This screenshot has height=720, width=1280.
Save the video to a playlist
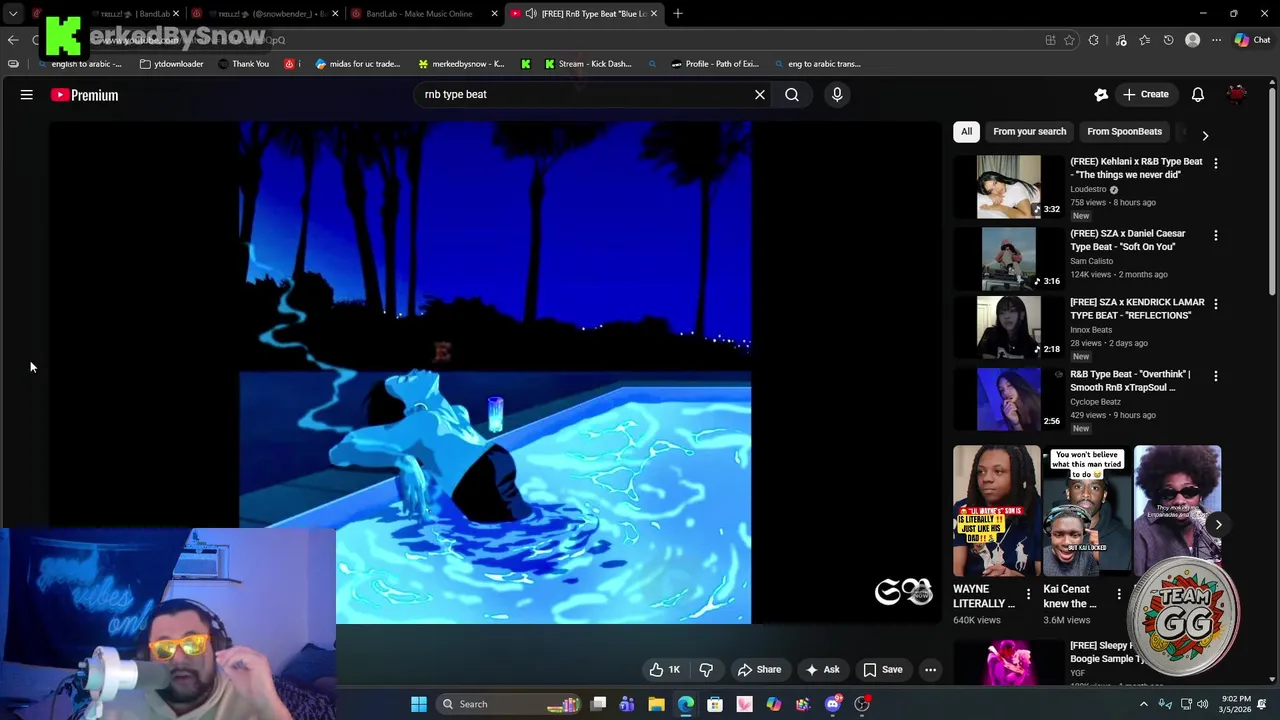pyautogui.click(x=883, y=670)
